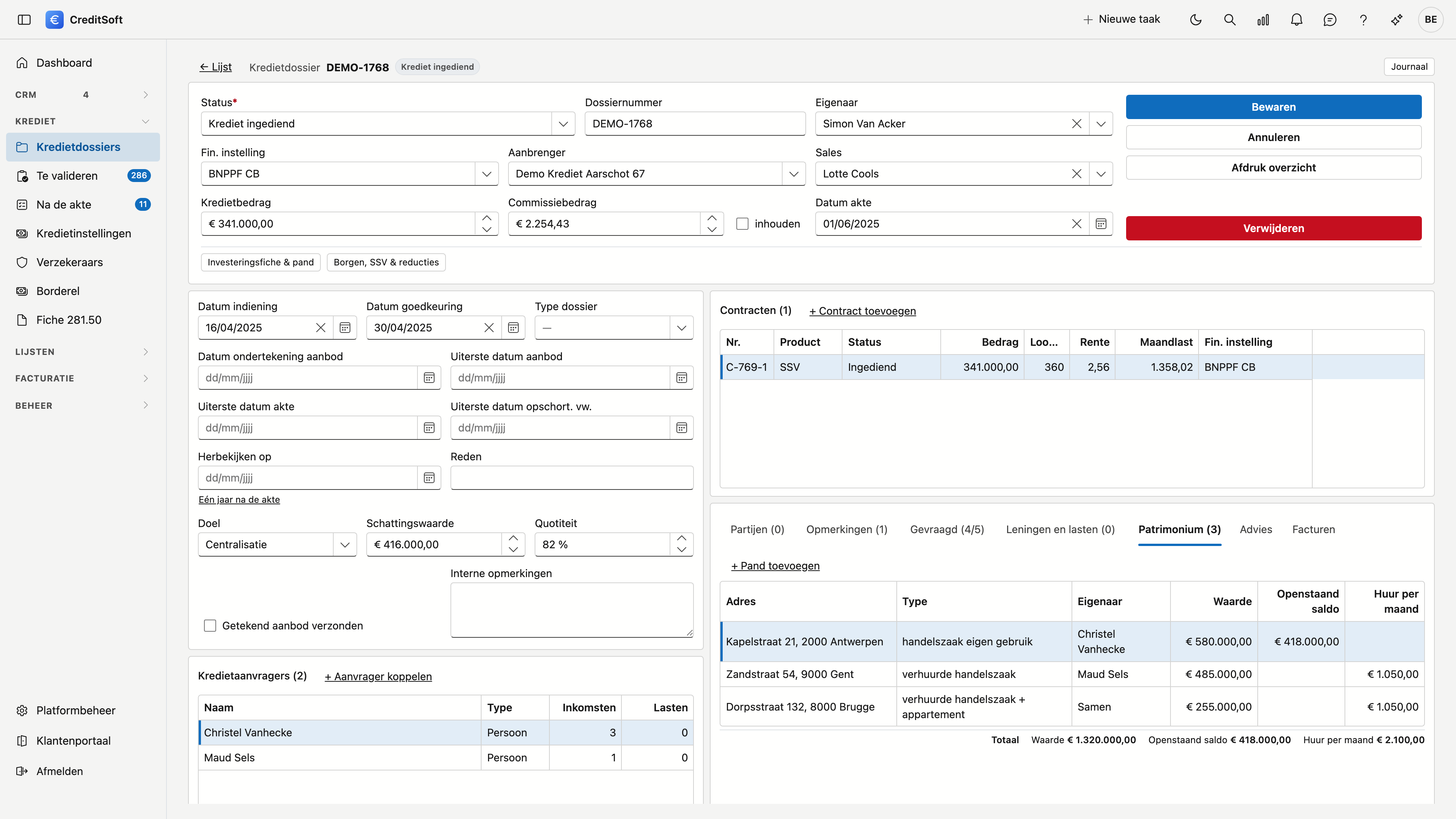Open the chat messages icon
Viewport: 1456px width, 819px height.
pos(1329,20)
